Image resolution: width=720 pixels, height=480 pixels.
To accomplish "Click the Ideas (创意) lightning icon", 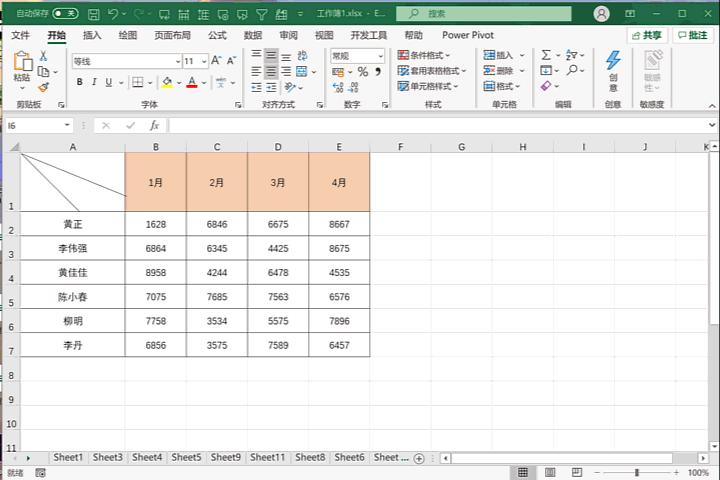I will coord(613,62).
